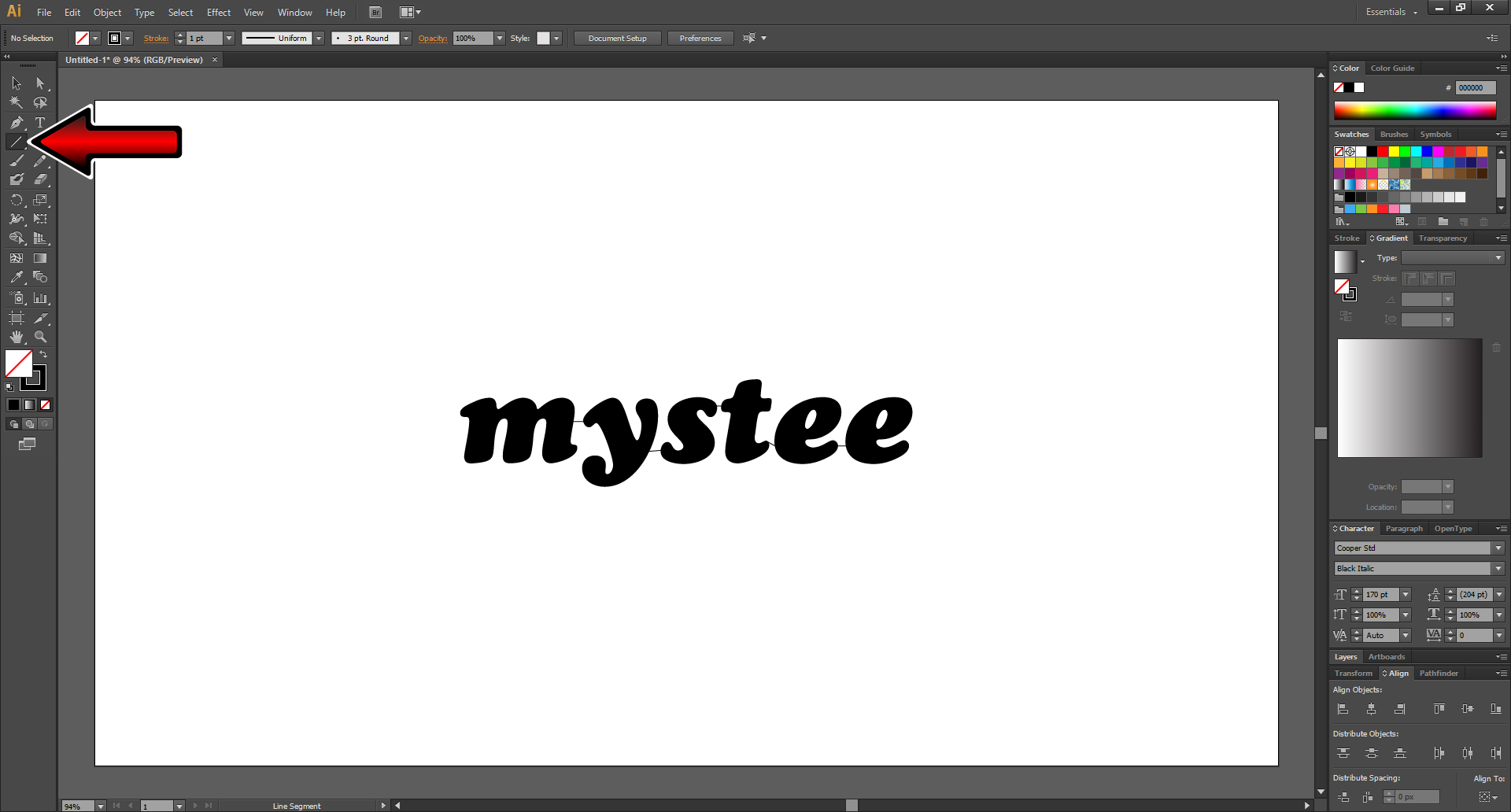Viewport: 1511px width, 812px height.
Task: Select the Blob Brush tool
Action: pyautogui.click(x=17, y=179)
